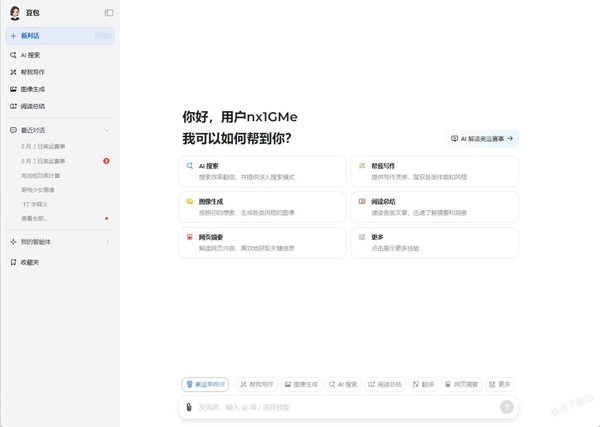The height and width of the screenshot is (427, 600).
Task: Toggle the 翻译 skill chip
Action: click(423, 384)
